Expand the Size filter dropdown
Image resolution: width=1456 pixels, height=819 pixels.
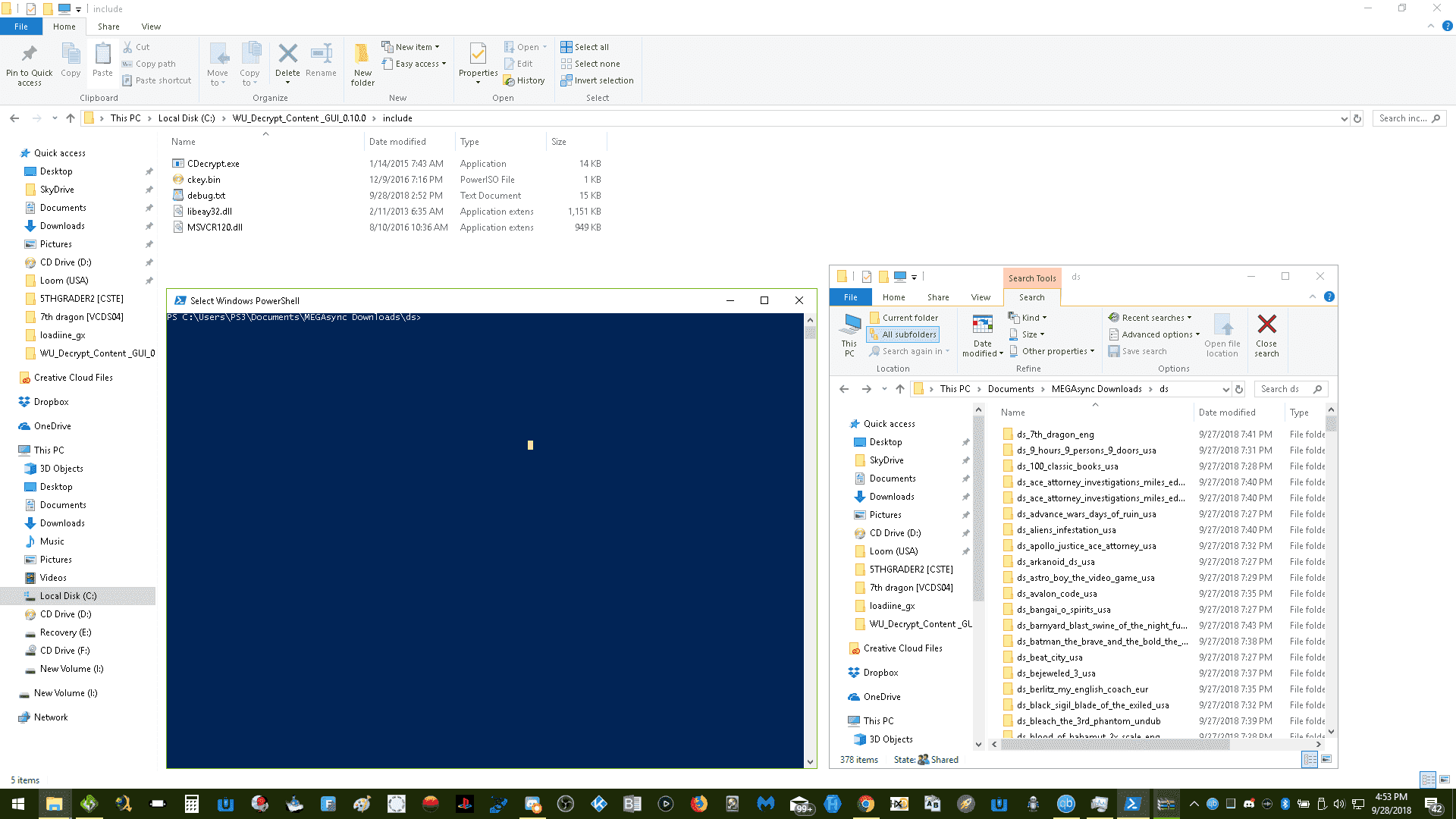(1027, 334)
